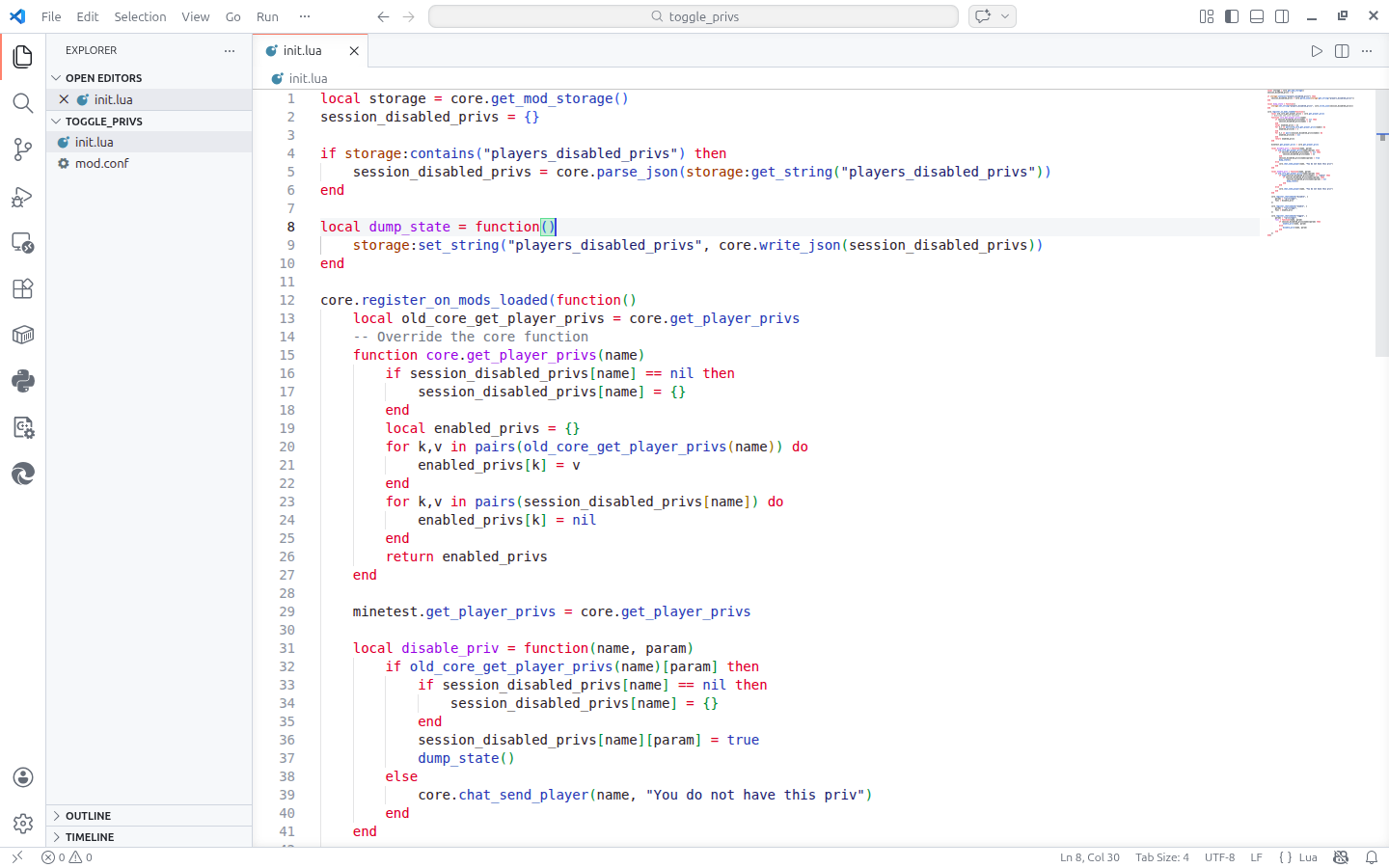Expand the Outline section
This screenshot has width=1389, height=868.
(x=88, y=816)
